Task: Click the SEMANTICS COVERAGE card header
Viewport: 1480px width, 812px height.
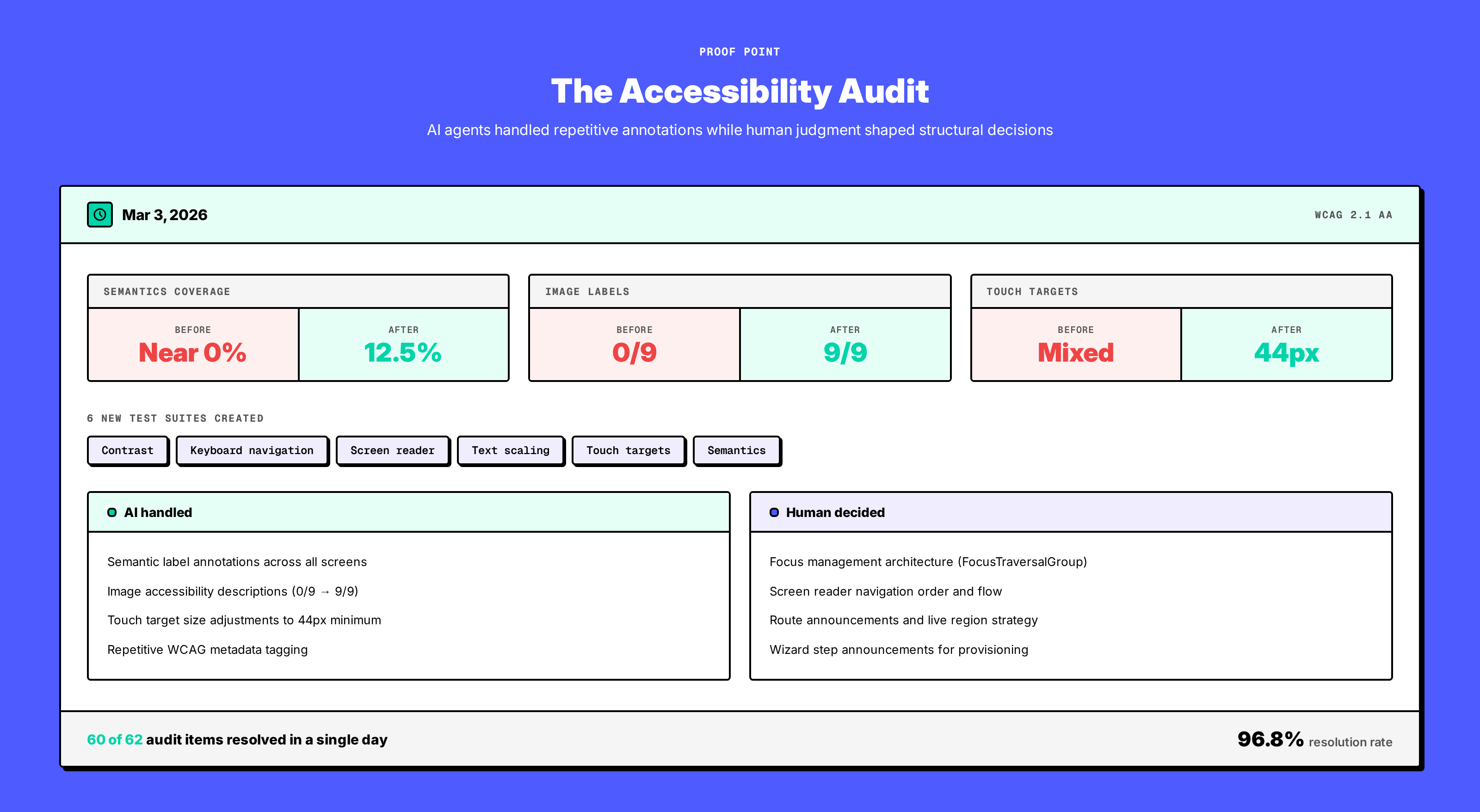Action: (297, 292)
